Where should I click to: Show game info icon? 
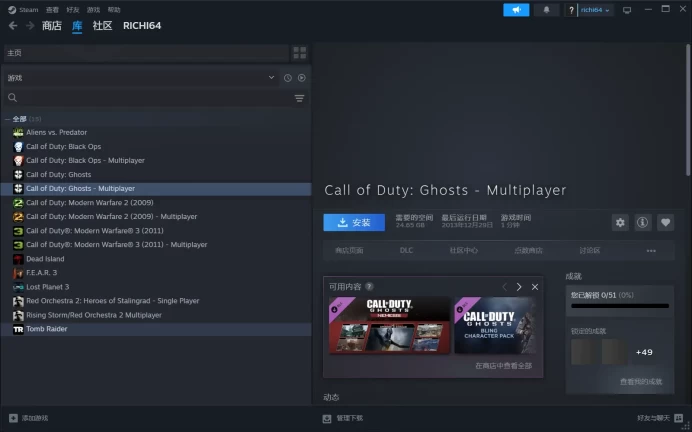coord(643,222)
